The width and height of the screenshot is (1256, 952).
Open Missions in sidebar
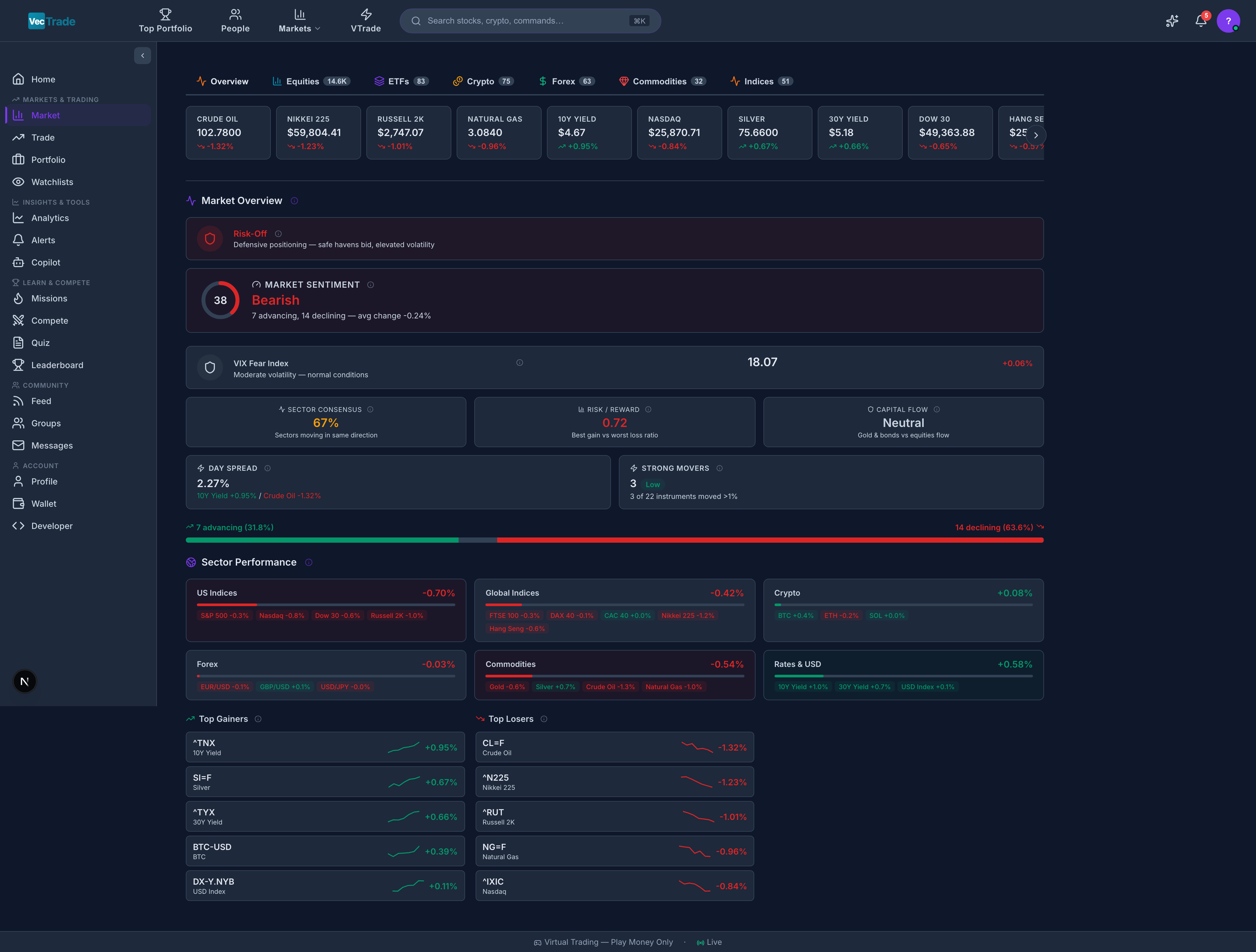[78, 298]
